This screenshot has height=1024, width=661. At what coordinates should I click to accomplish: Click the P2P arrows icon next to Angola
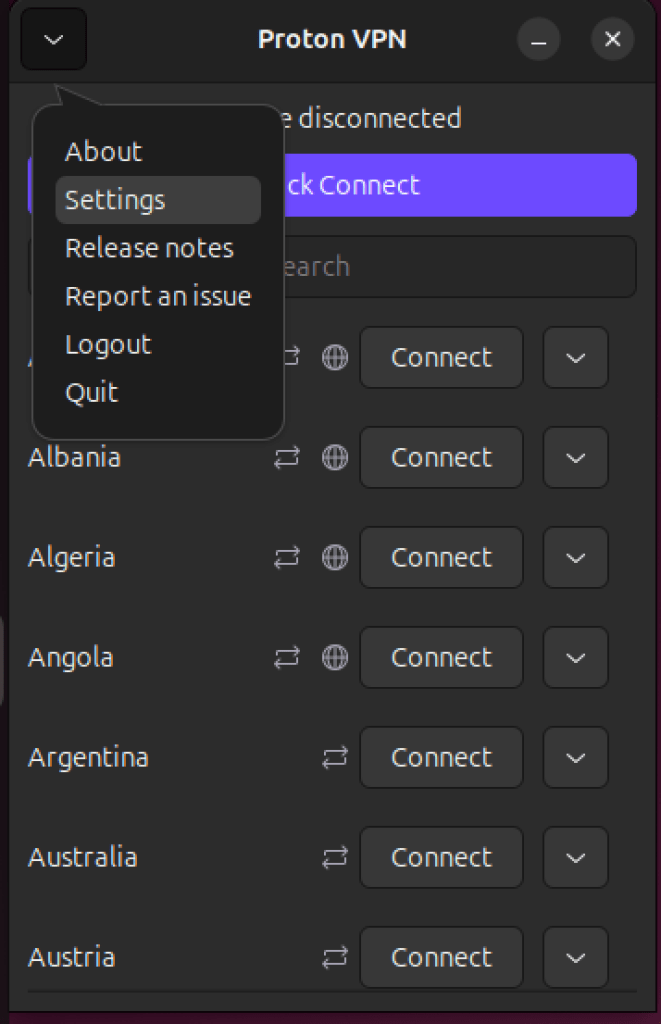pos(287,657)
